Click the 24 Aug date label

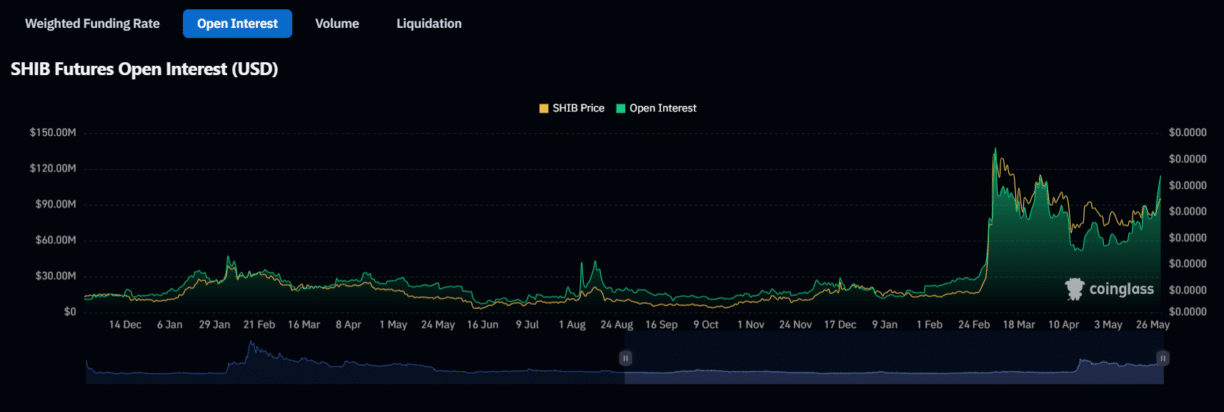pos(617,325)
